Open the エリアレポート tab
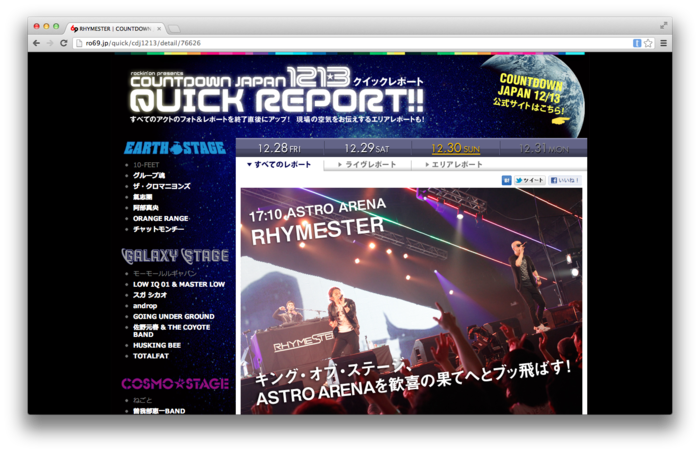 454,165
